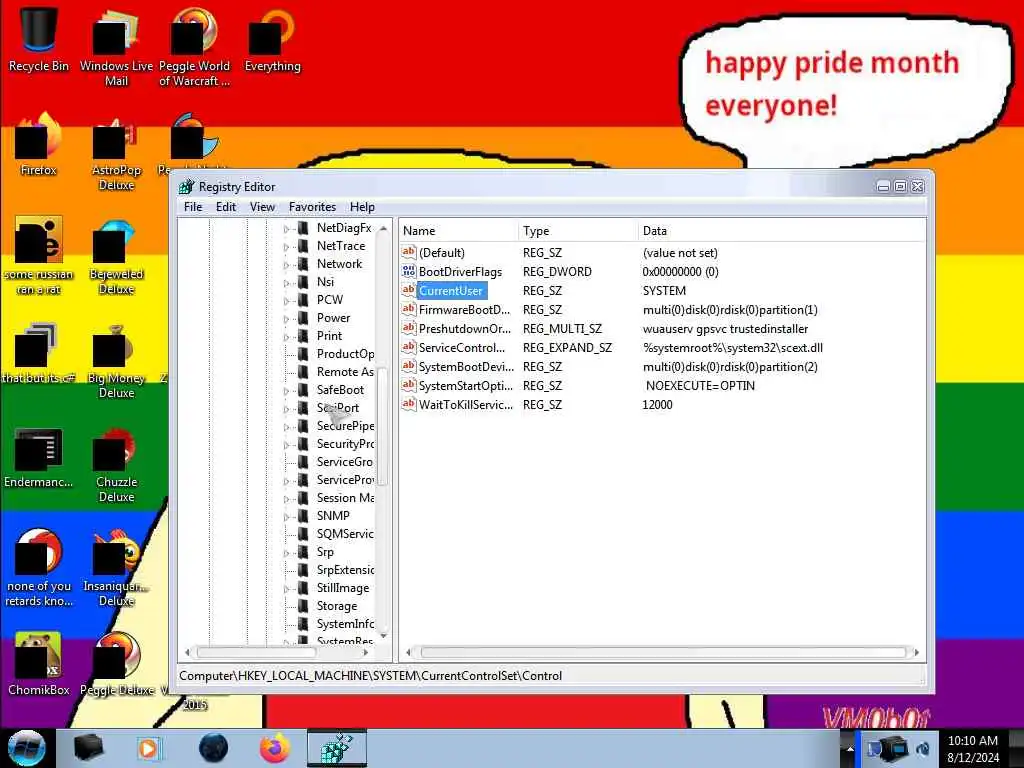Open the Everything desktop icon
1024x768 pixels.
[272, 39]
